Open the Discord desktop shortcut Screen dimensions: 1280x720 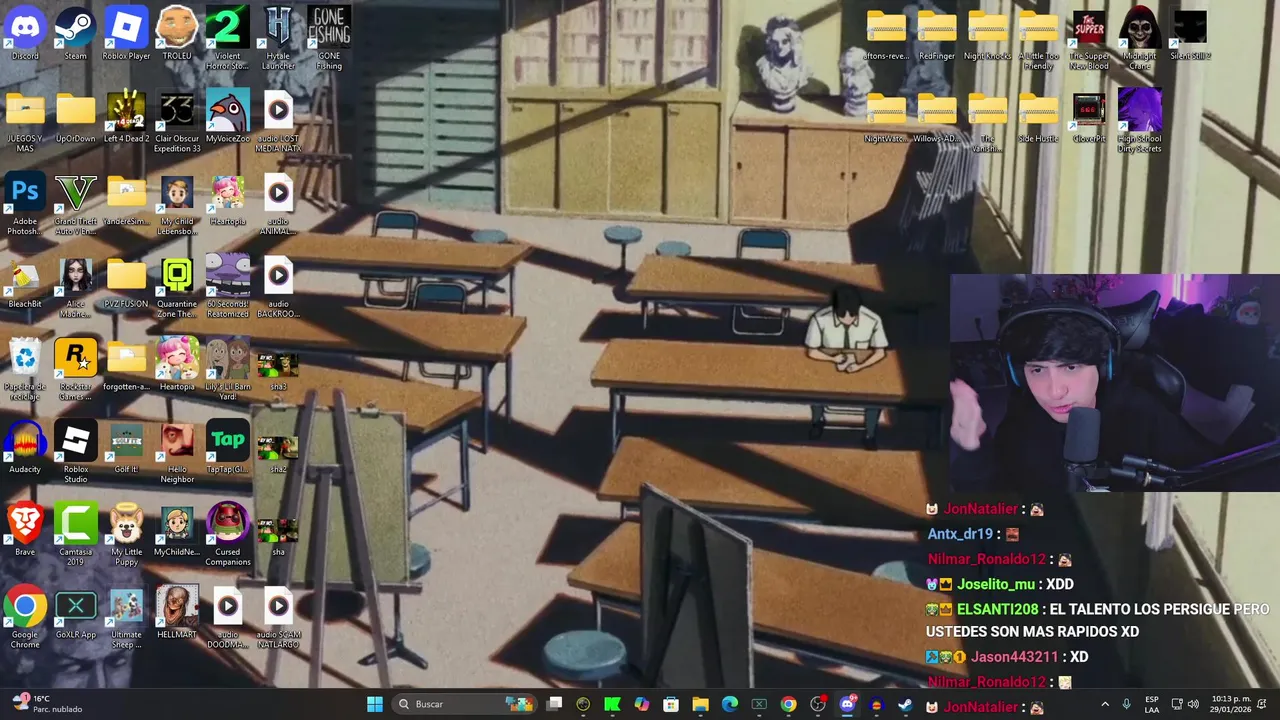(x=25, y=34)
